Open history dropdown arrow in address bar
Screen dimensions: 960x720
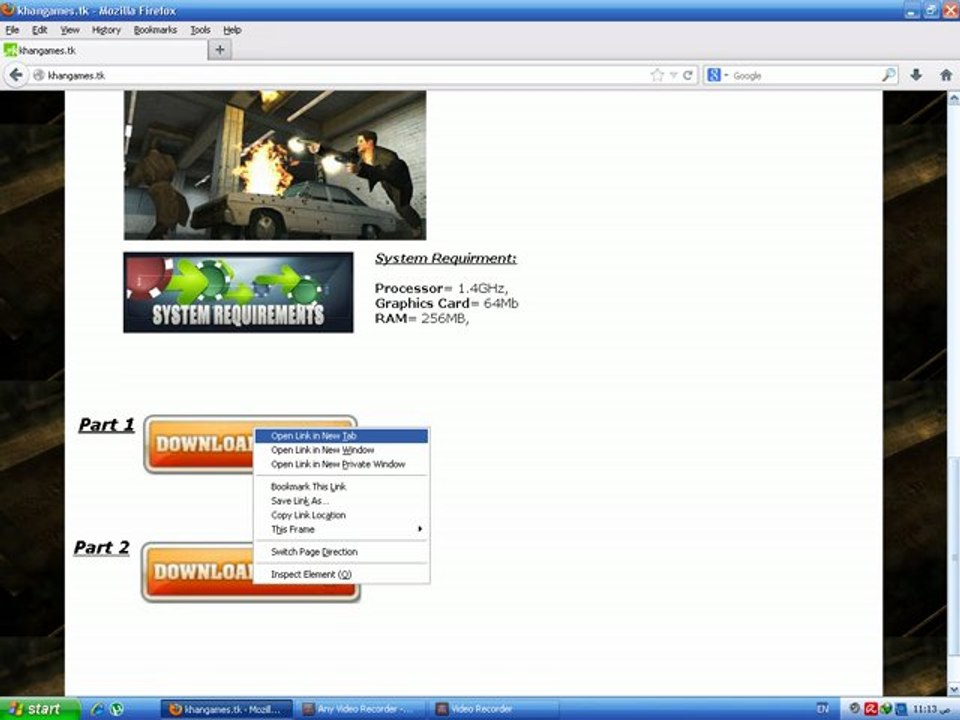[x=673, y=75]
